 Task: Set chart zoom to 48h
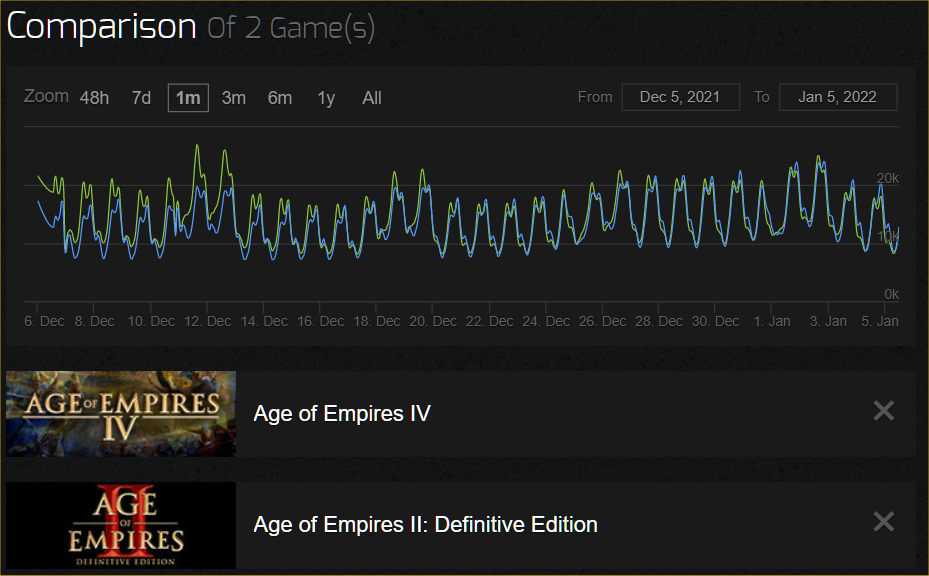tap(94, 98)
